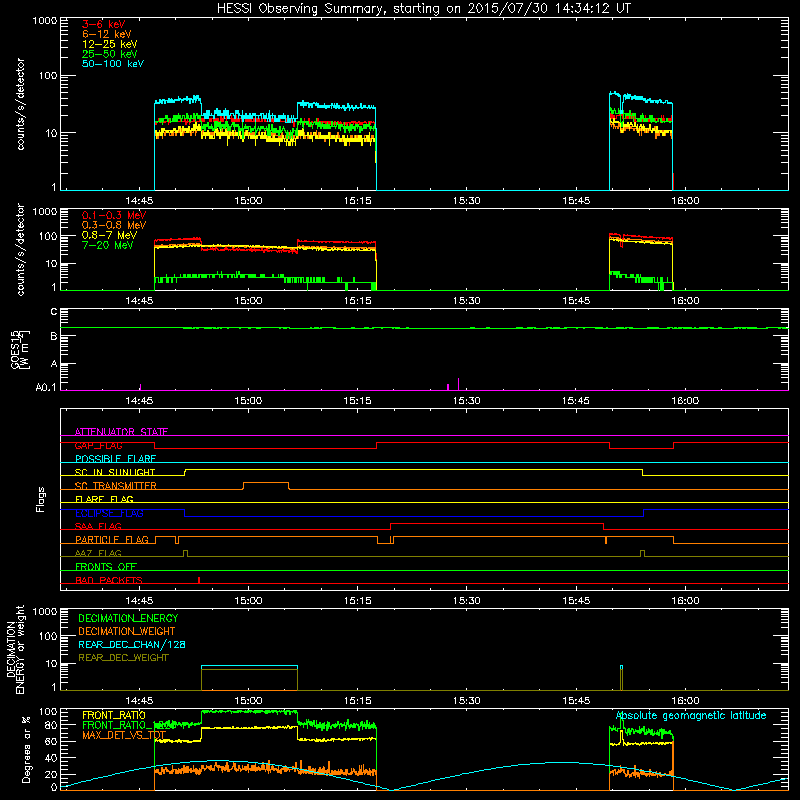Select the ECLIPSE_FLAG label

[x=109, y=513]
